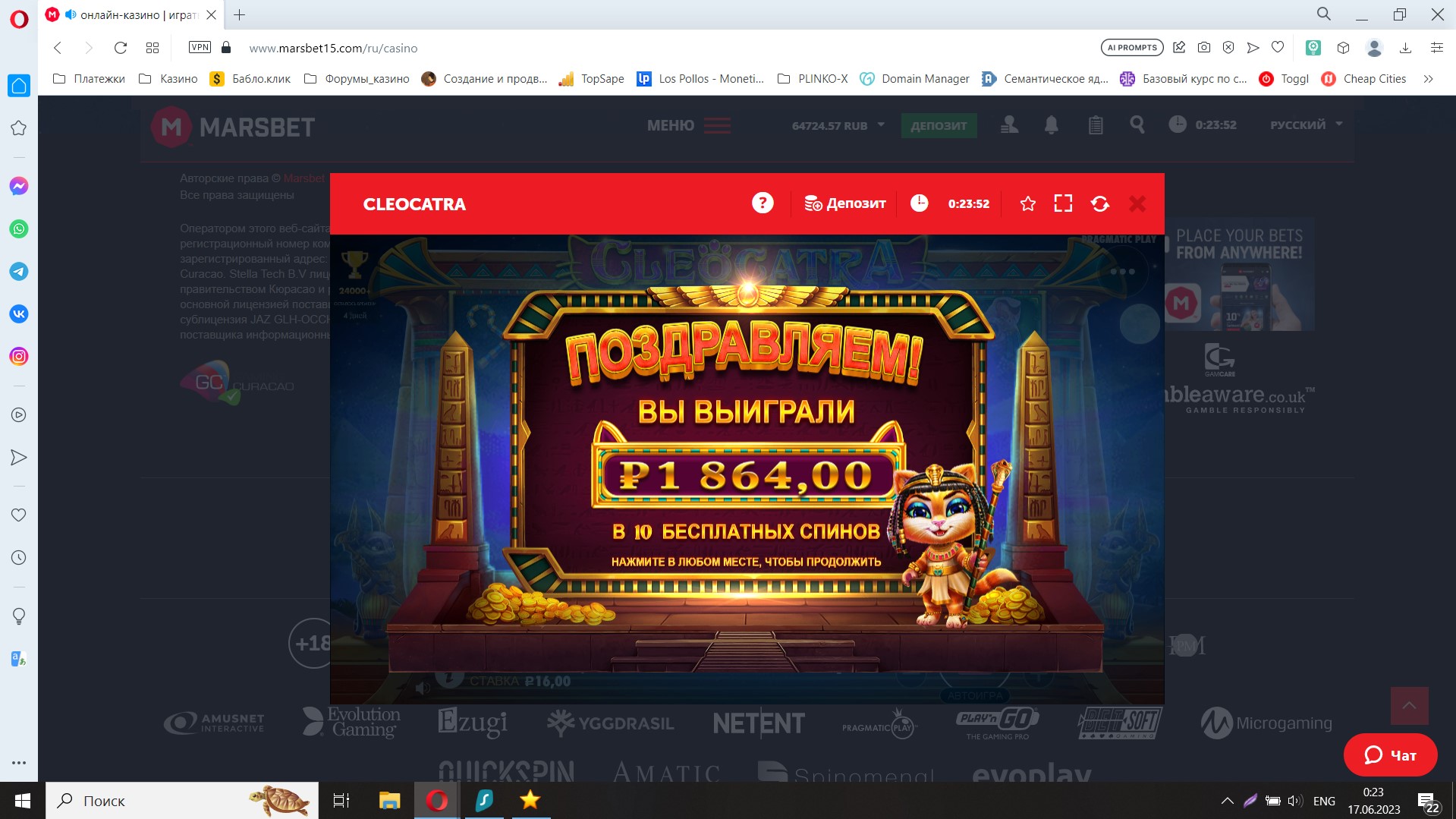Viewport: 1456px width, 819px height.
Task: Open site search magnifier on Marsbet
Action: pos(1137,124)
